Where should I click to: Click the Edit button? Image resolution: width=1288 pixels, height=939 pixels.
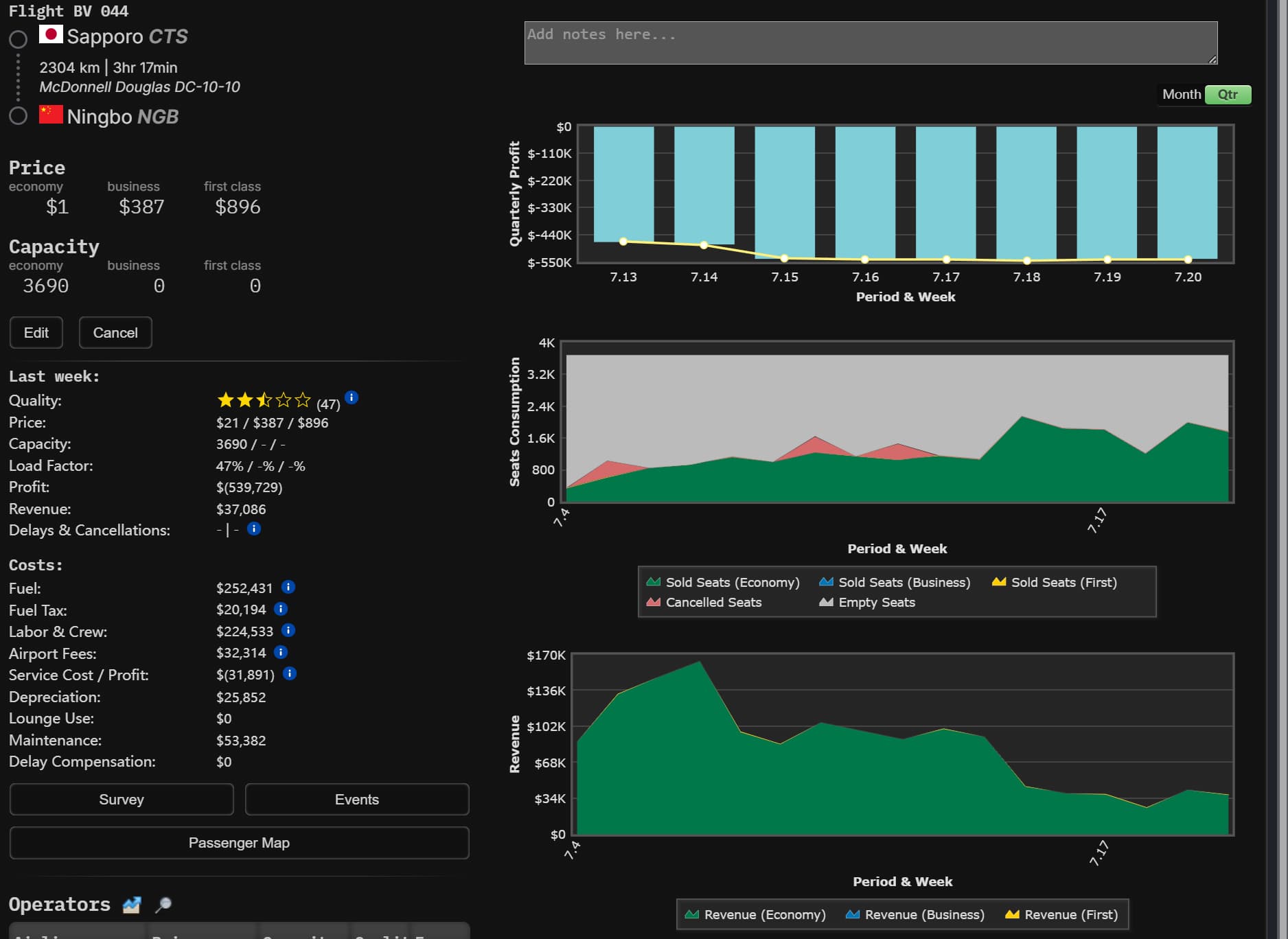pyautogui.click(x=36, y=333)
